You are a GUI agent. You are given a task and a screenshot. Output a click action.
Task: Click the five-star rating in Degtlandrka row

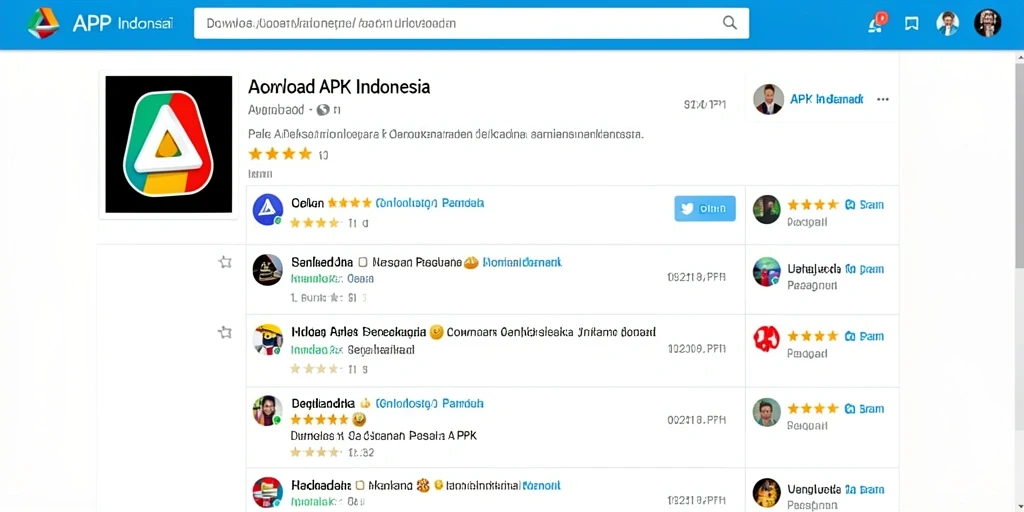(x=320, y=419)
